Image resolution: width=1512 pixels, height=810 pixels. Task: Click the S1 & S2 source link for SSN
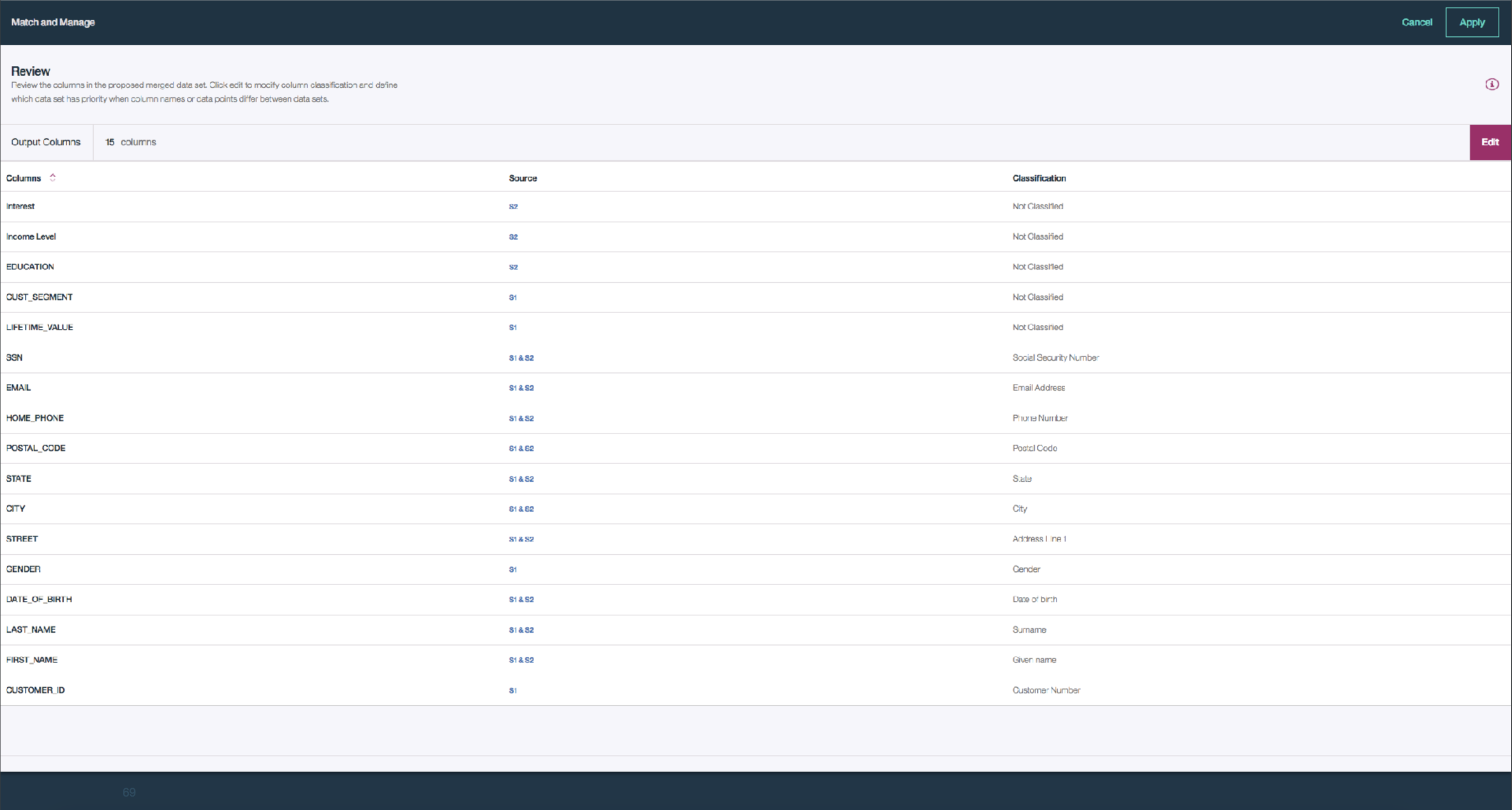[521, 357]
